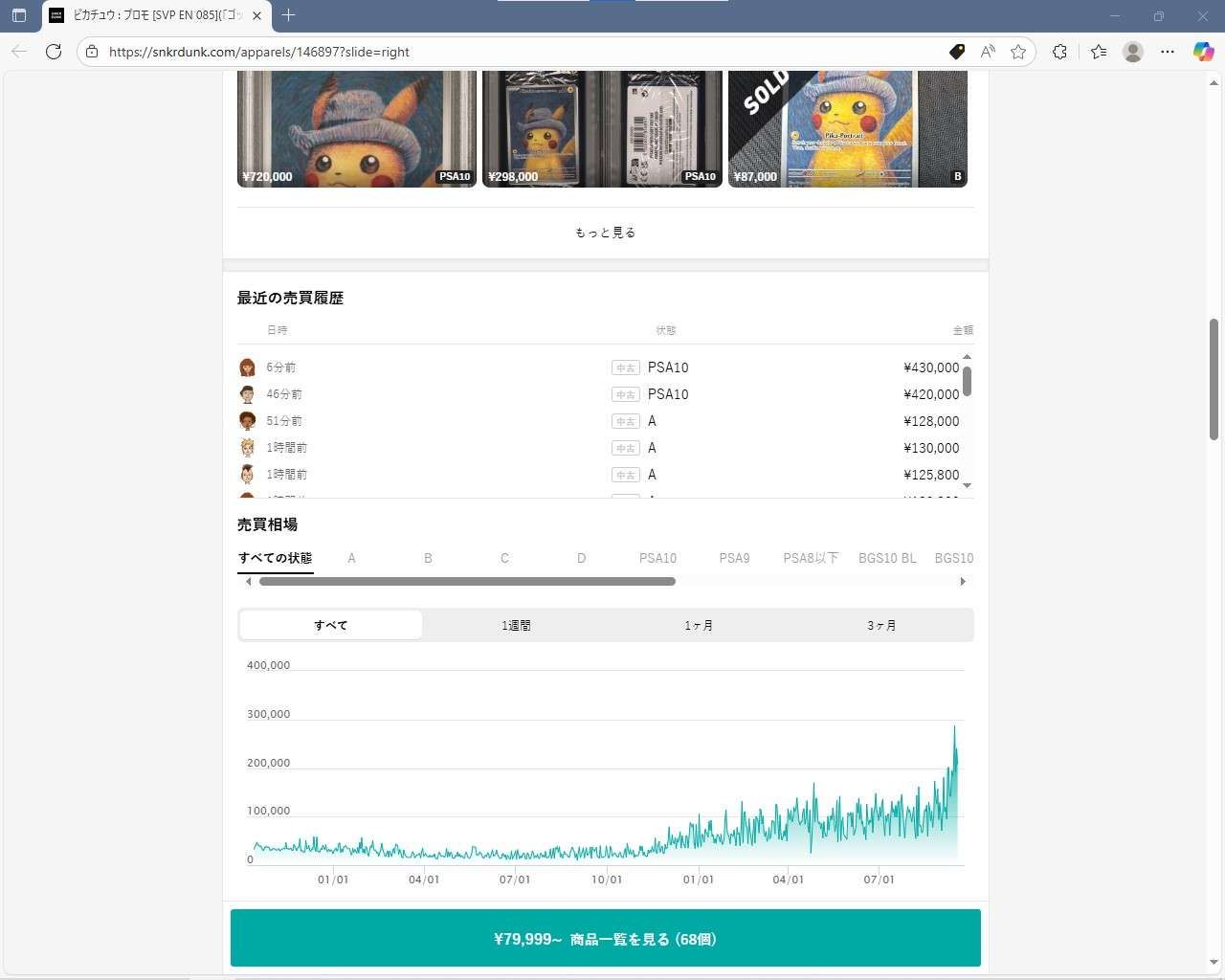This screenshot has width=1225, height=980.
Task: Click the 商品一覧を見る button
Action: 605,939
